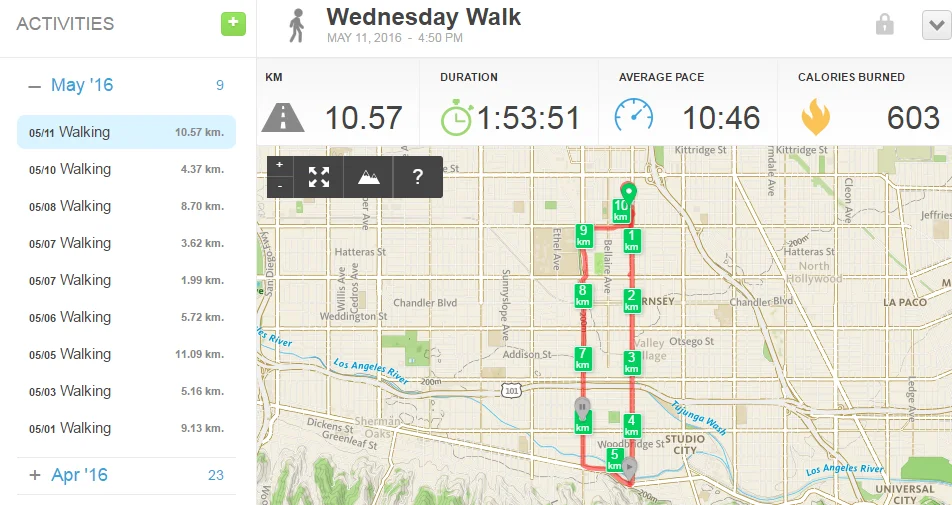Click the walking figure activity type icon
Screen dimensions: 952x505
coord(296,26)
